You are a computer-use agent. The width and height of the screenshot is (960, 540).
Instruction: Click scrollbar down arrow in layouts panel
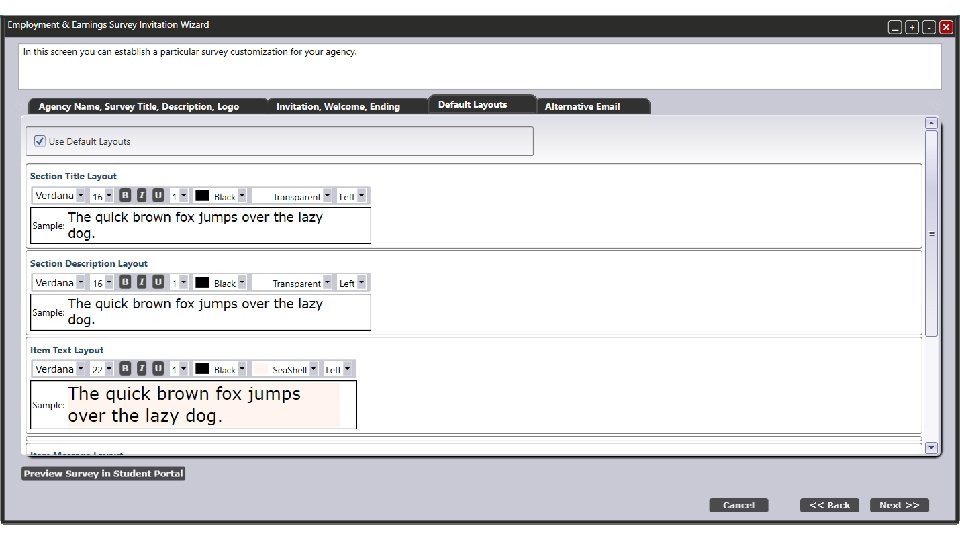(x=931, y=448)
